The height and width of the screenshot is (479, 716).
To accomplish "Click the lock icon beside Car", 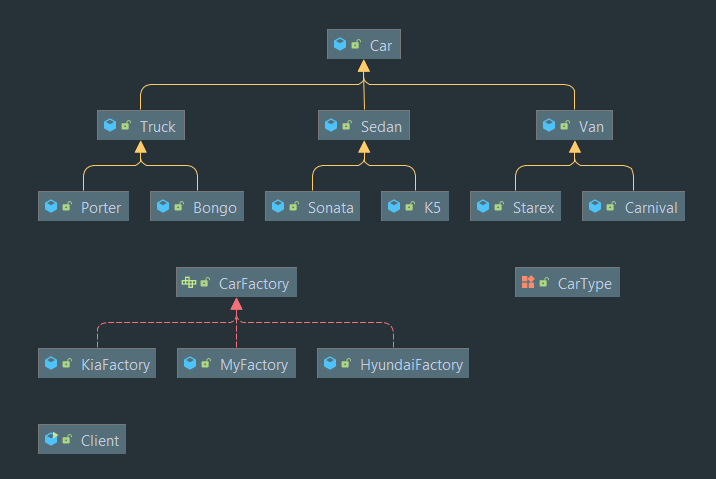I will click(356, 44).
